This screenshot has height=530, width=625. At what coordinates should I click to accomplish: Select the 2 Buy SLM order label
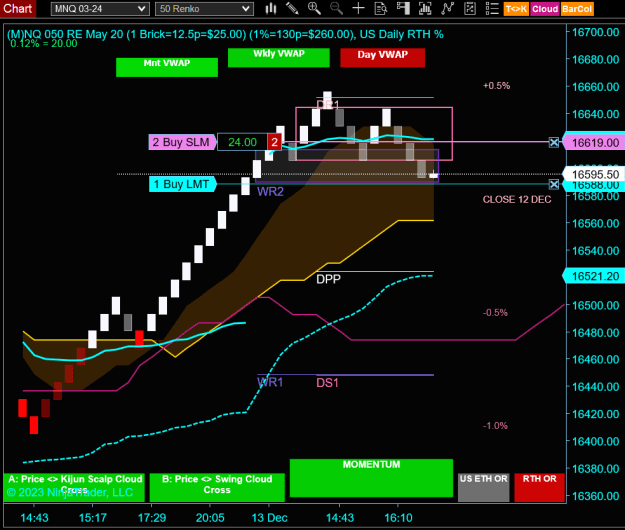click(x=182, y=142)
